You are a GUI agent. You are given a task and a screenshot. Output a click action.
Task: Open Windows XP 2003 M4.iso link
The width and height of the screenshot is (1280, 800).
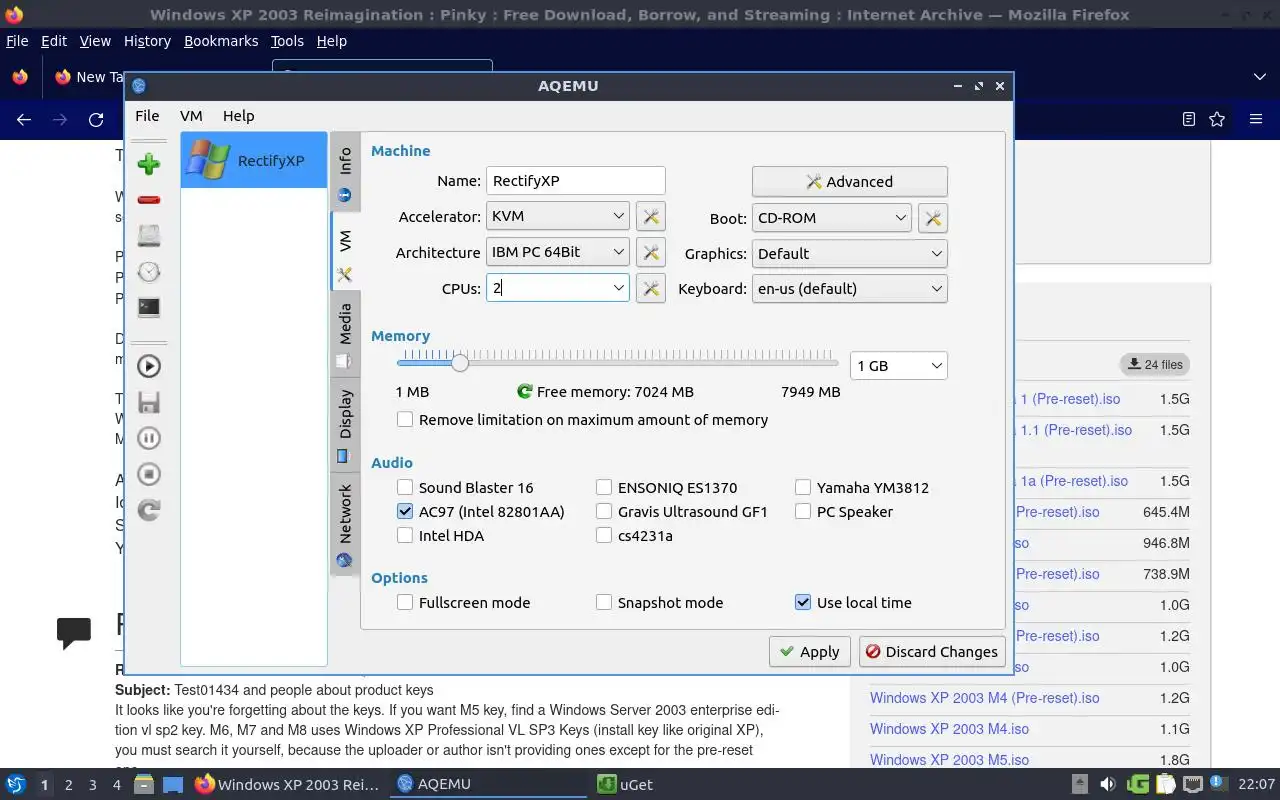949,729
